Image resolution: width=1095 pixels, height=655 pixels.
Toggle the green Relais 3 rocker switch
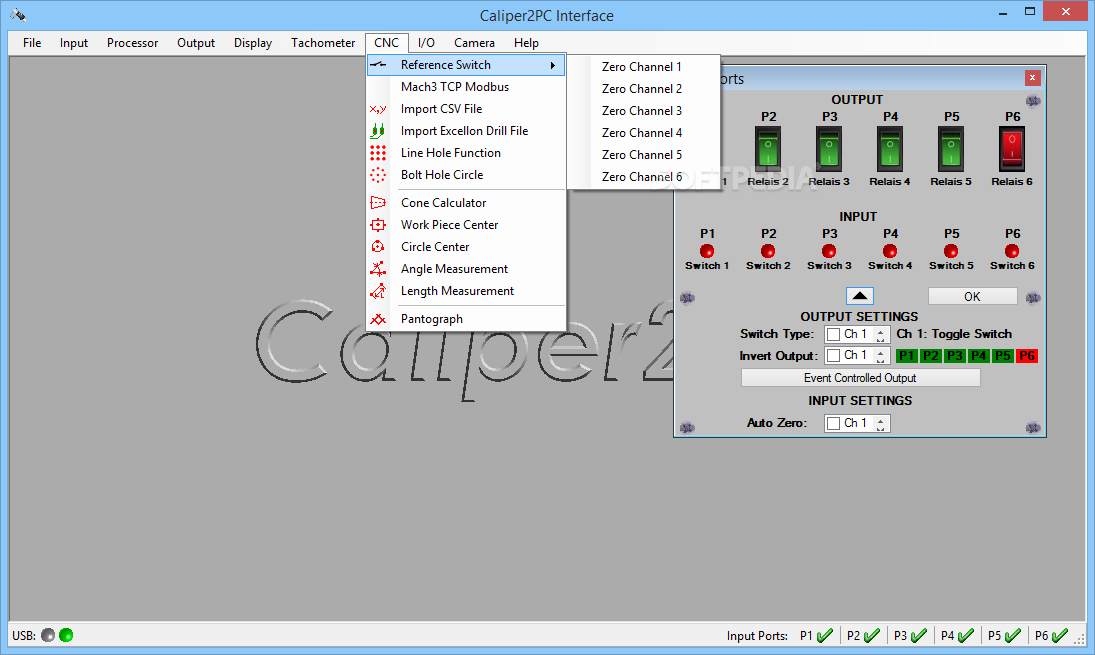829,149
